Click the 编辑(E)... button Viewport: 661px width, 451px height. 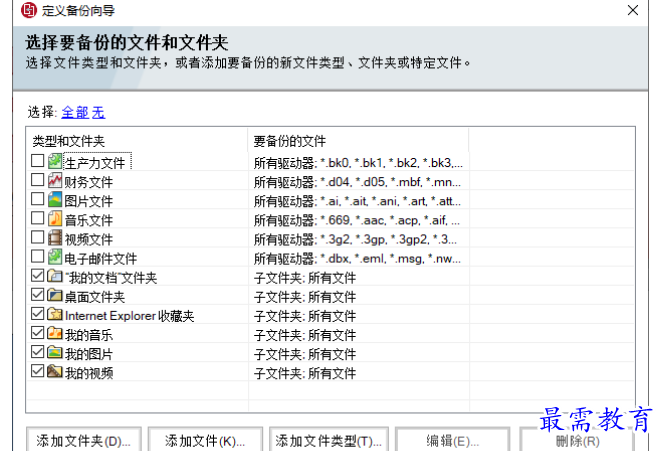pyautogui.click(x=452, y=441)
